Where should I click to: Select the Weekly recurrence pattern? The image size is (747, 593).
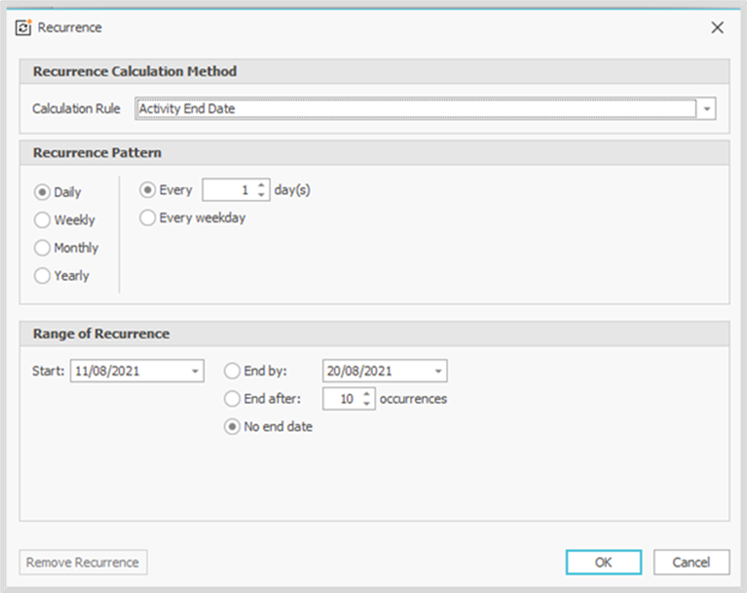(x=42, y=220)
